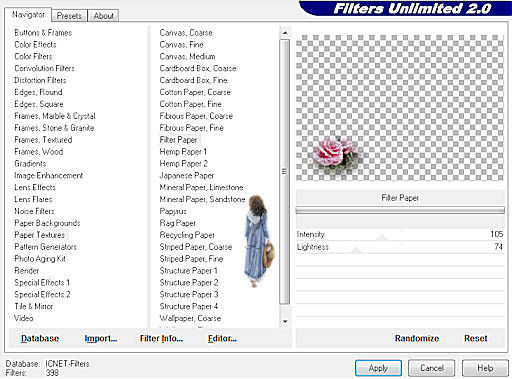Viewport: 512px width, 379px height.
Task: Choose Cotton Paper, Fine filter
Action: pyautogui.click(x=191, y=104)
